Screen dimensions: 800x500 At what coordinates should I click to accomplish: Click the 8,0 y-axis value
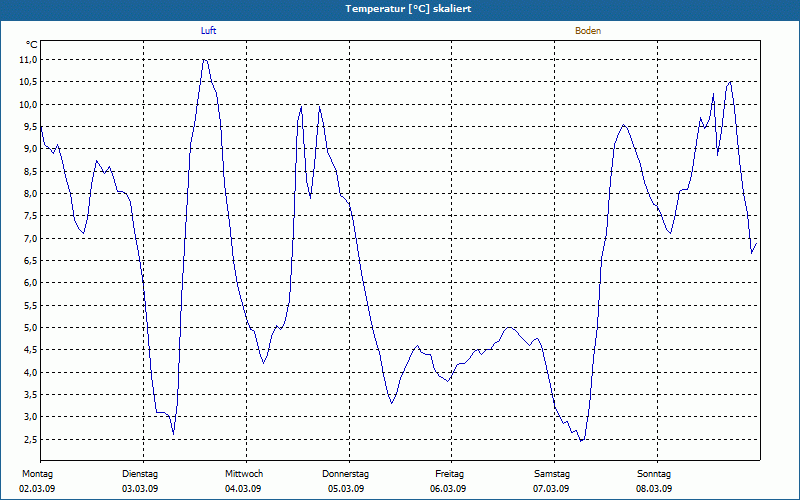click(30, 194)
